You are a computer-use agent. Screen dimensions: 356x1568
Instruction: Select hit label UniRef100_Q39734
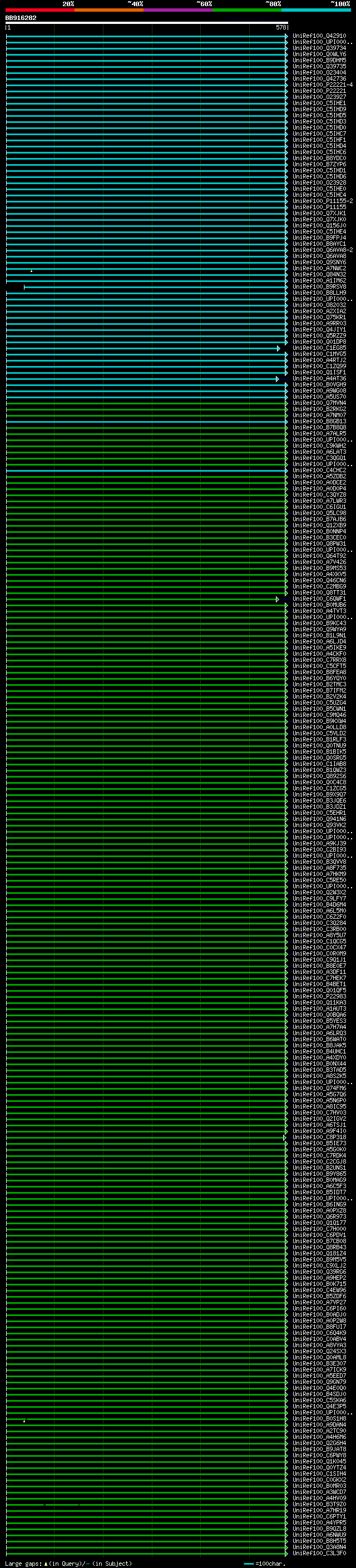(319, 48)
